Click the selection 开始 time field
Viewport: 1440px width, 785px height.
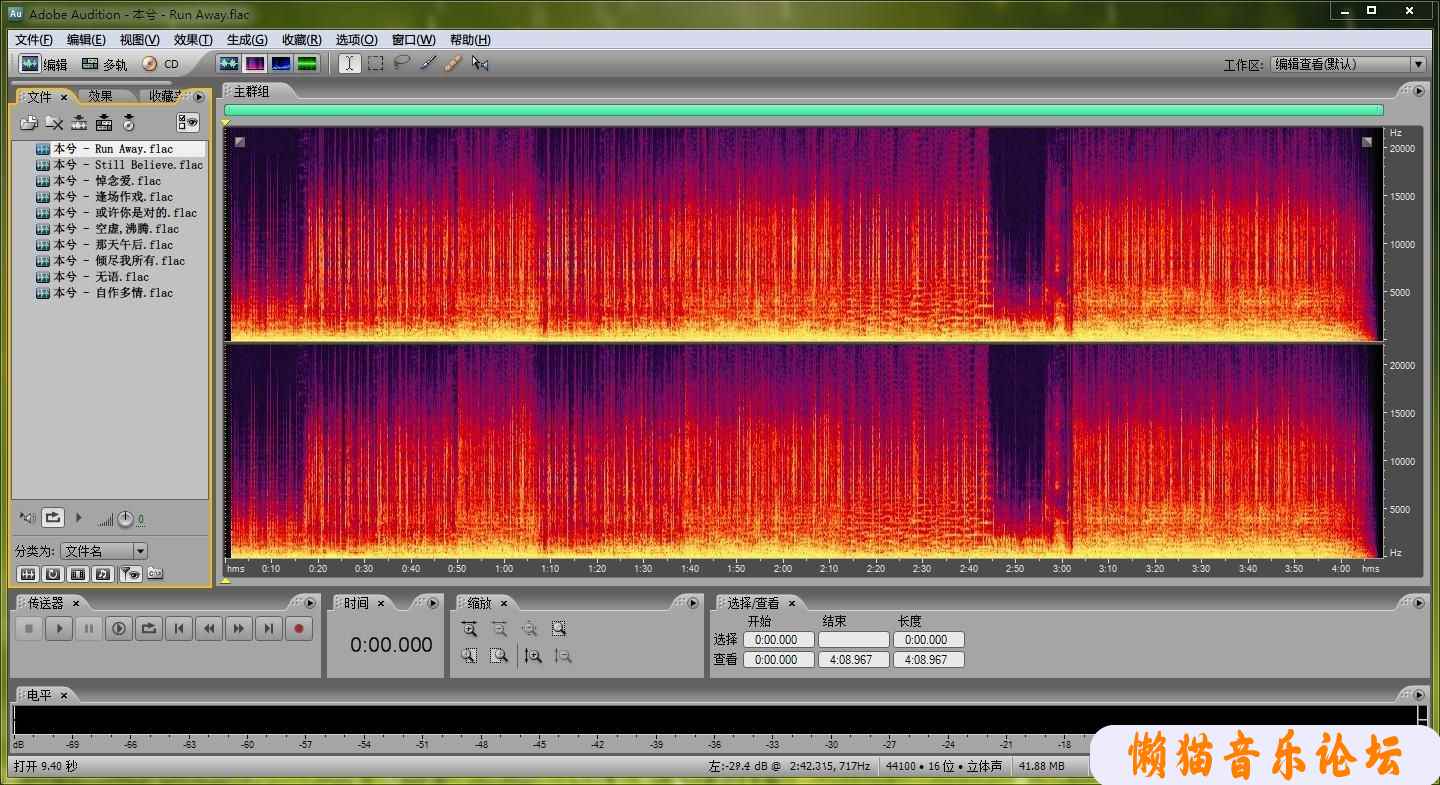click(777, 640)
